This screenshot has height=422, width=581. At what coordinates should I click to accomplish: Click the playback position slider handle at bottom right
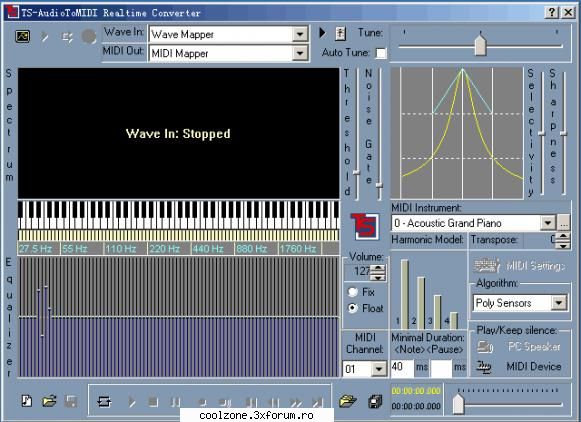[x=458, y=404]
